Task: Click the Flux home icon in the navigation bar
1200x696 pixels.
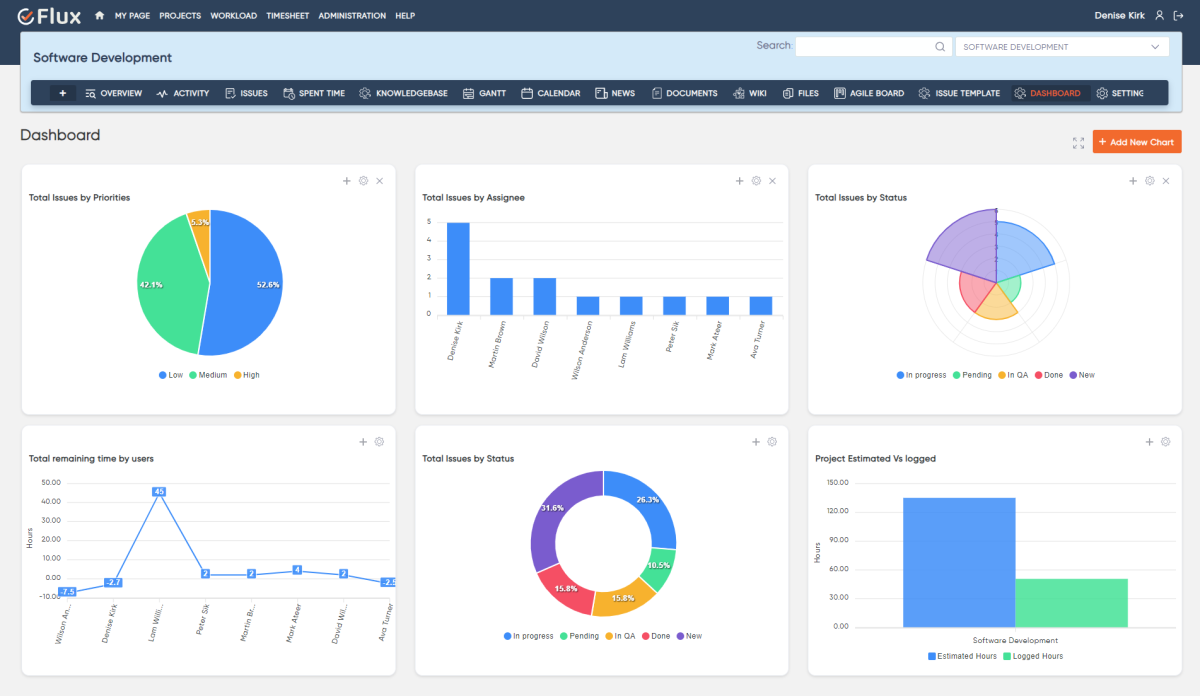Action: (98, 15)
